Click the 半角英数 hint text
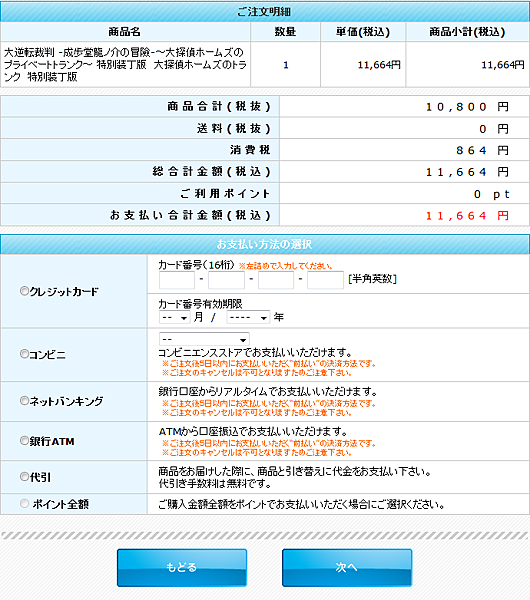This screenshot has height=600, width=530. coord(372,279)
